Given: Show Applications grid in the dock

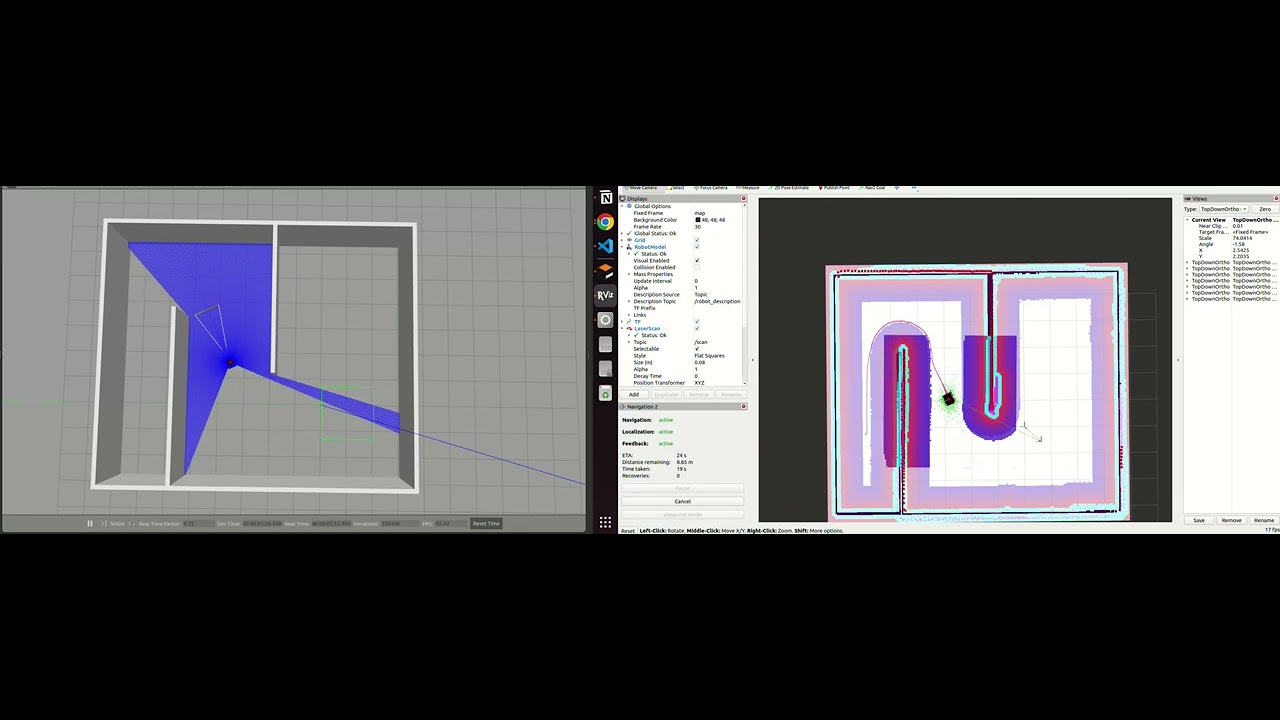Looking at the screenshot, I should pyautogui.click(x=605, y=522).
